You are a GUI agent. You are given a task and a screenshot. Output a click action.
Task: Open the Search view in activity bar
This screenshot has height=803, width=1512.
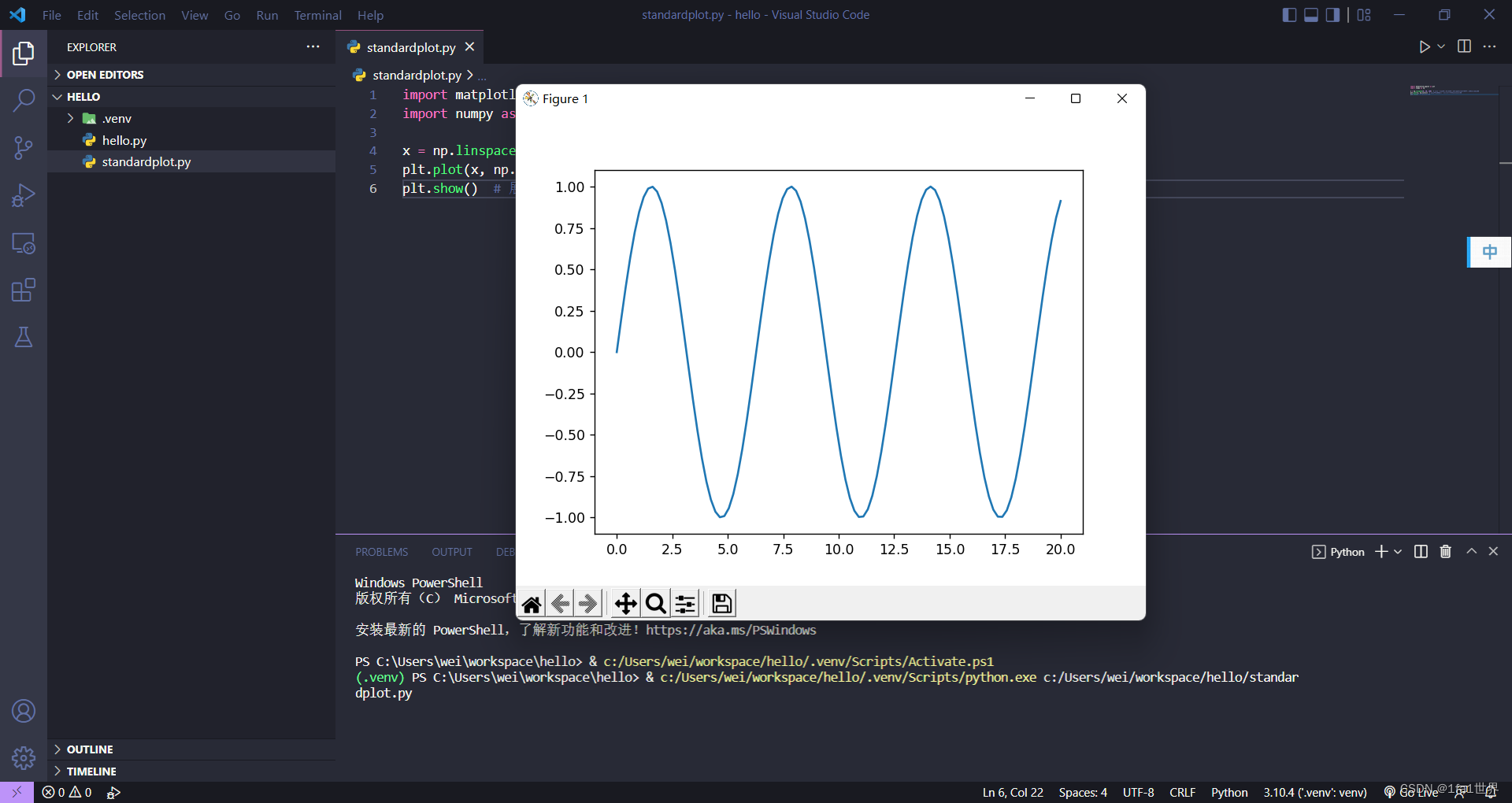tap(24, 100)
